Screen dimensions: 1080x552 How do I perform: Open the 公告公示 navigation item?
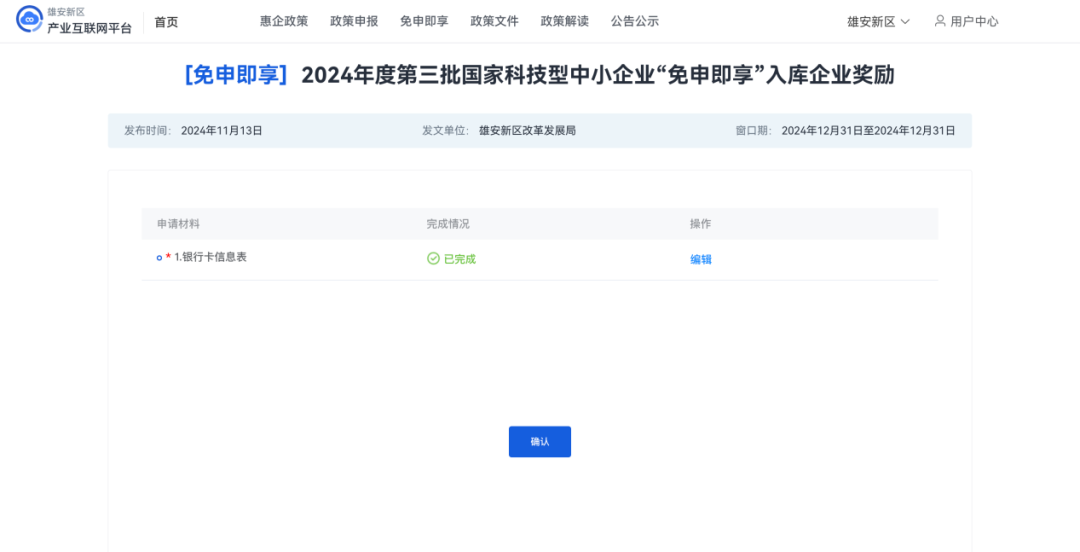(634, 21)
